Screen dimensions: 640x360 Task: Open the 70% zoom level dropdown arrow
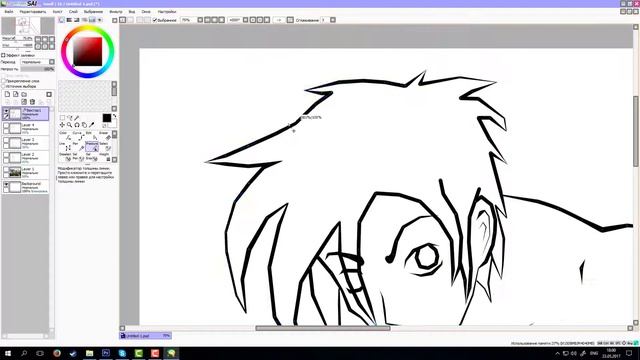tap(200, 20)
